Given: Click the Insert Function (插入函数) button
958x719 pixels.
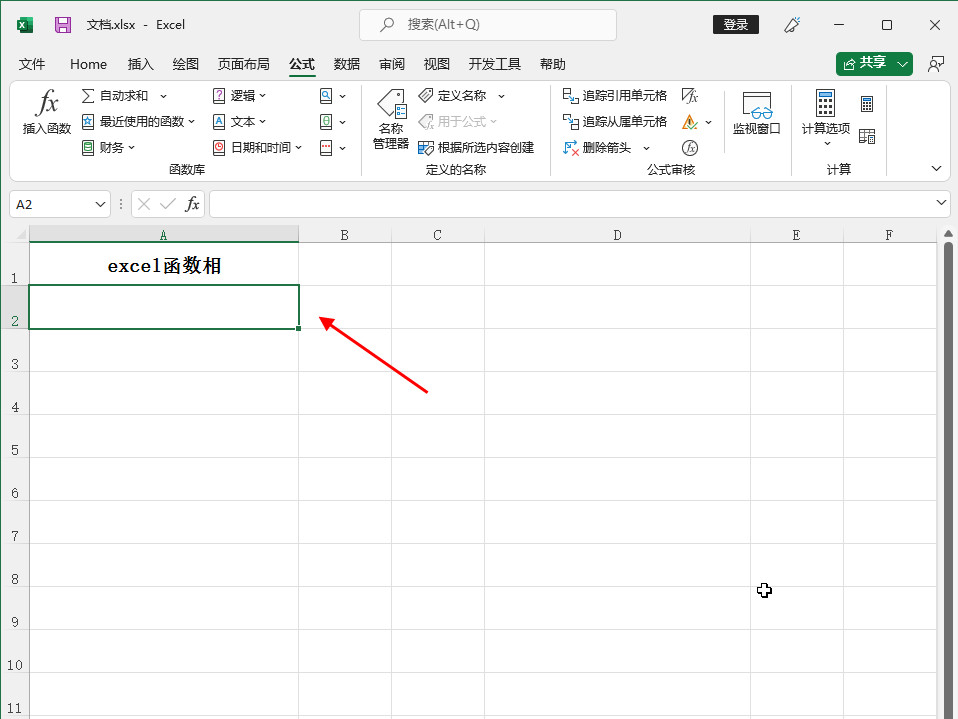Looking at the screenshot, I should coord(47,112).
